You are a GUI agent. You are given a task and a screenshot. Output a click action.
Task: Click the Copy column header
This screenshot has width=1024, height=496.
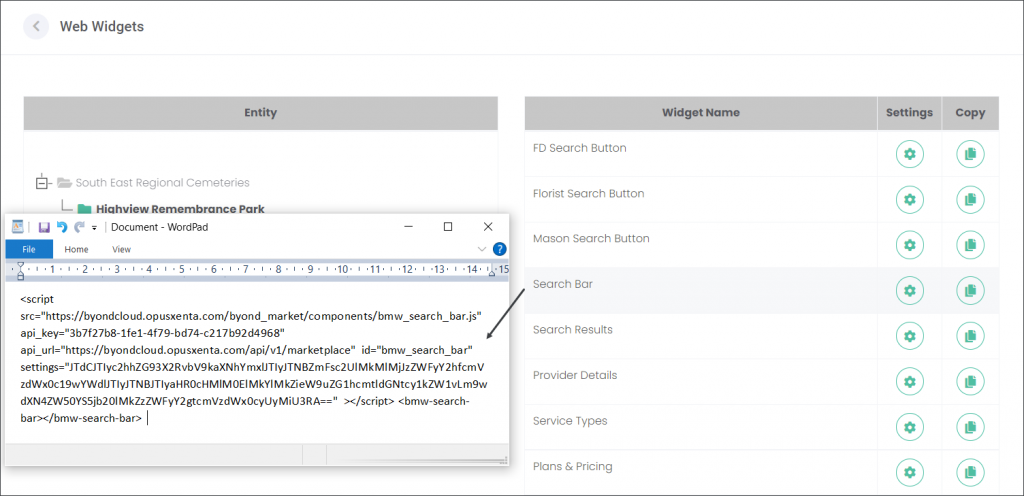point(970,113)
